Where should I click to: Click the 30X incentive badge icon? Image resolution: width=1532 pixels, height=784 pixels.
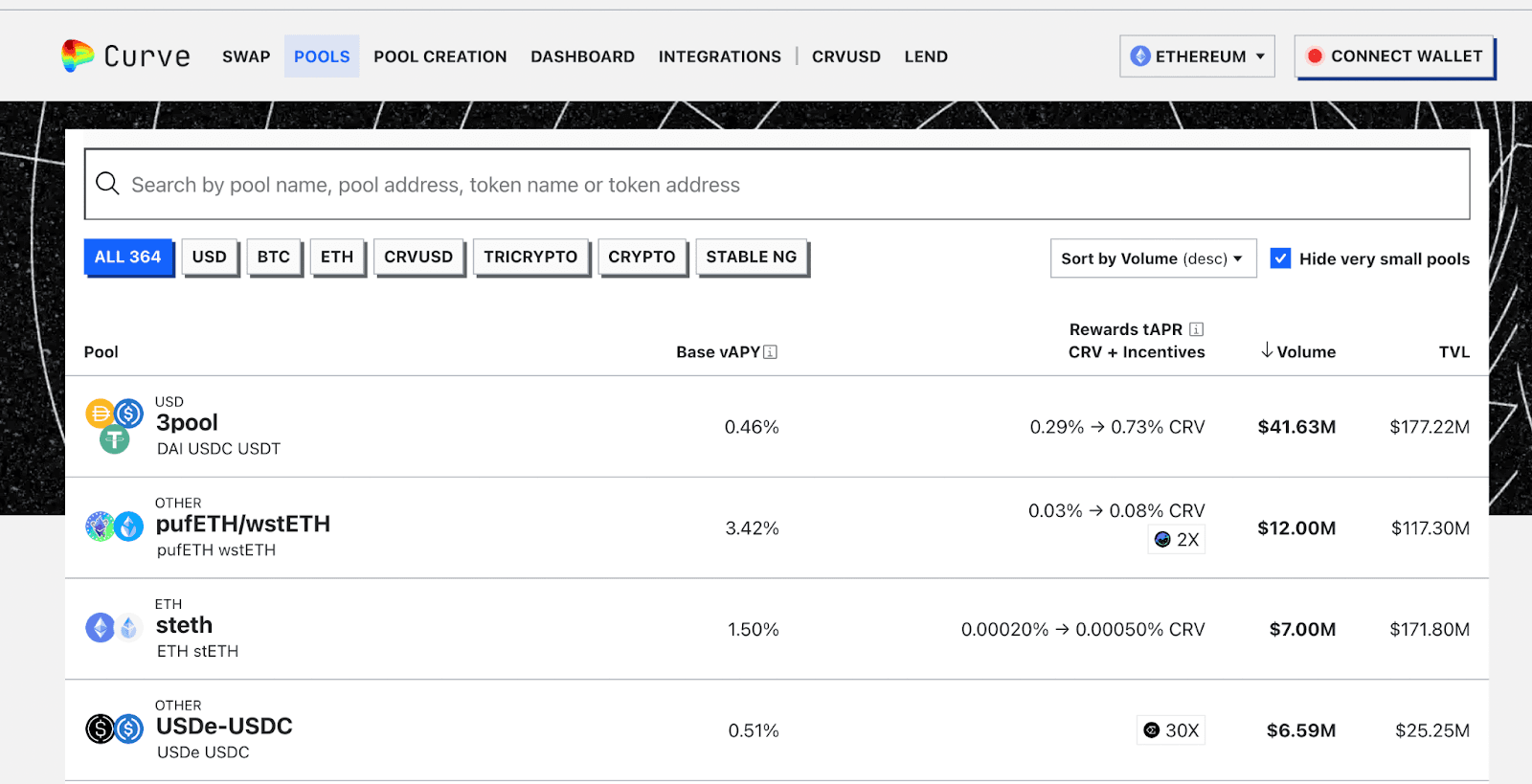point(1152,730)
